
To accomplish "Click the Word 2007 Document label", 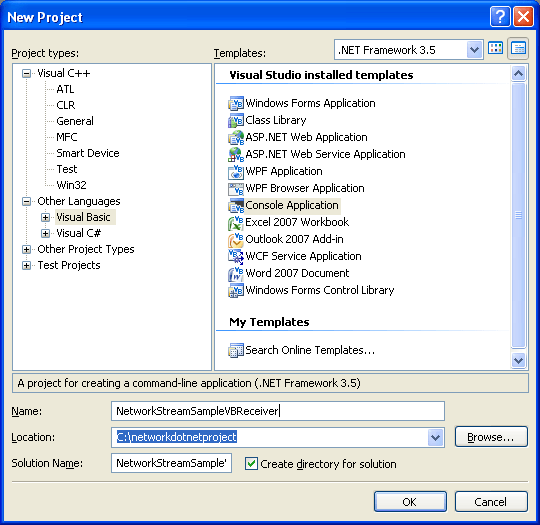I will (x=297, y=274).
